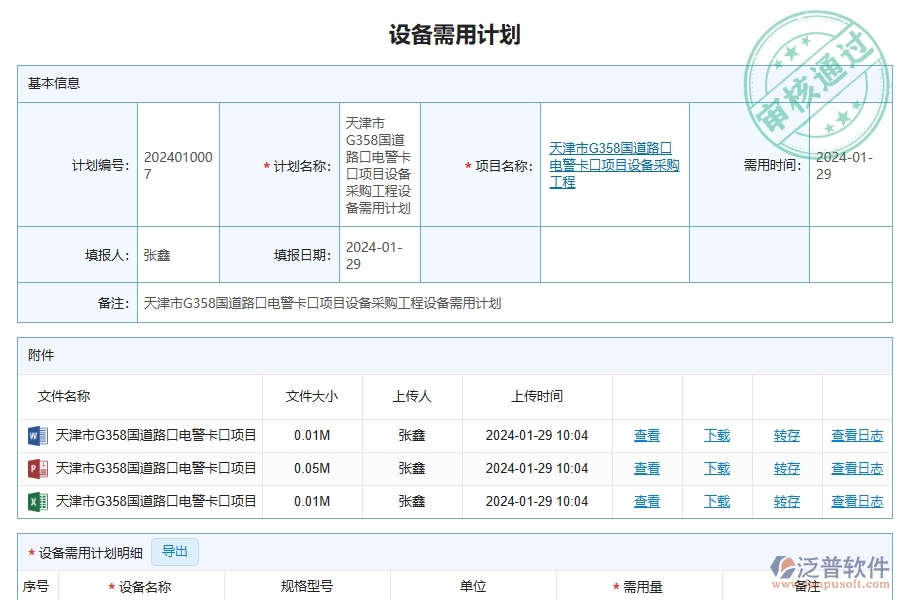Click 转存 on the Excel attachment row
Viewport: 900px width, 600px height.
pos(786,500)
